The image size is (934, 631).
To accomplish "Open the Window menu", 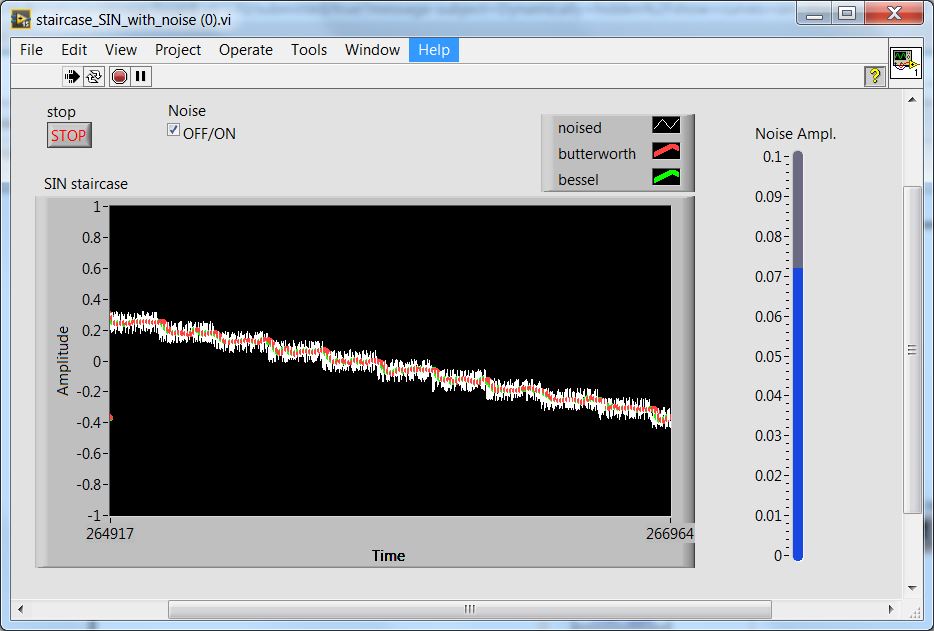I will coord(372,50).
